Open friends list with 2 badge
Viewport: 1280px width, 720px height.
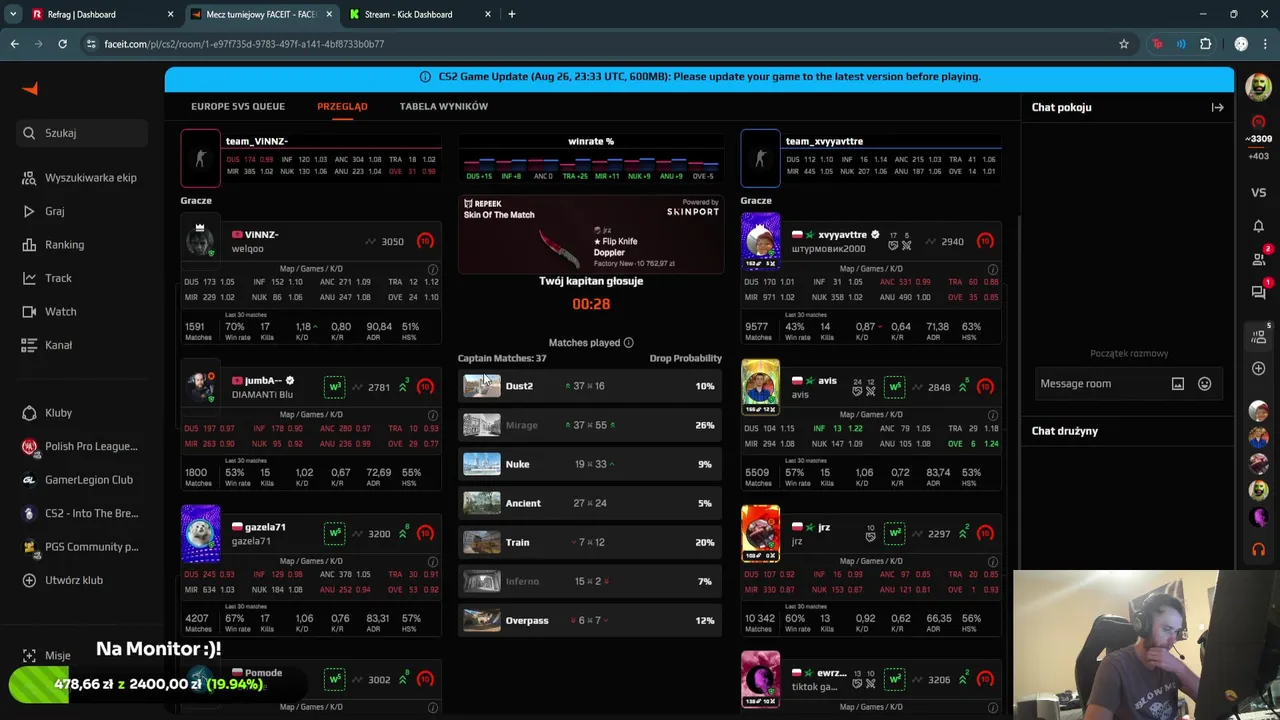click(x=1259, y=259)
